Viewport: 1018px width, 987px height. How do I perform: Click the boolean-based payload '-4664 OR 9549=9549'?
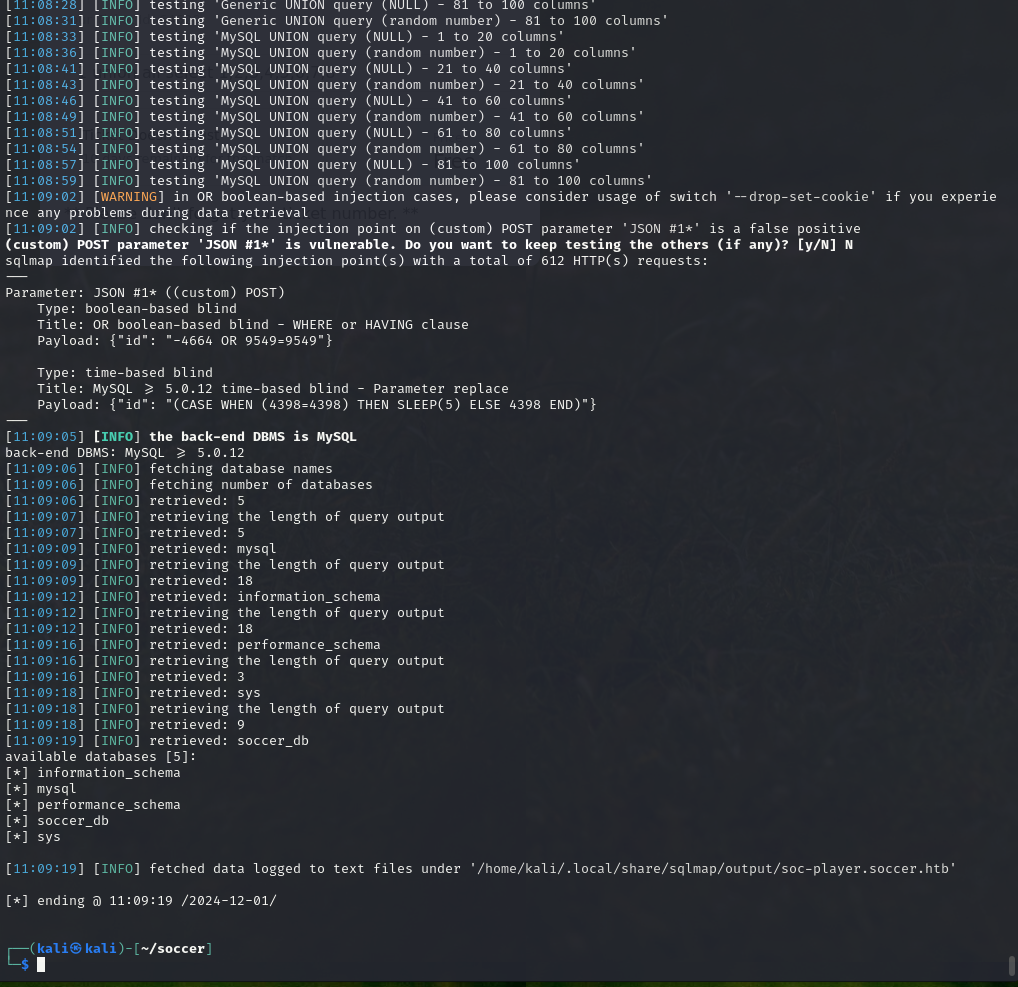[249, 341]
